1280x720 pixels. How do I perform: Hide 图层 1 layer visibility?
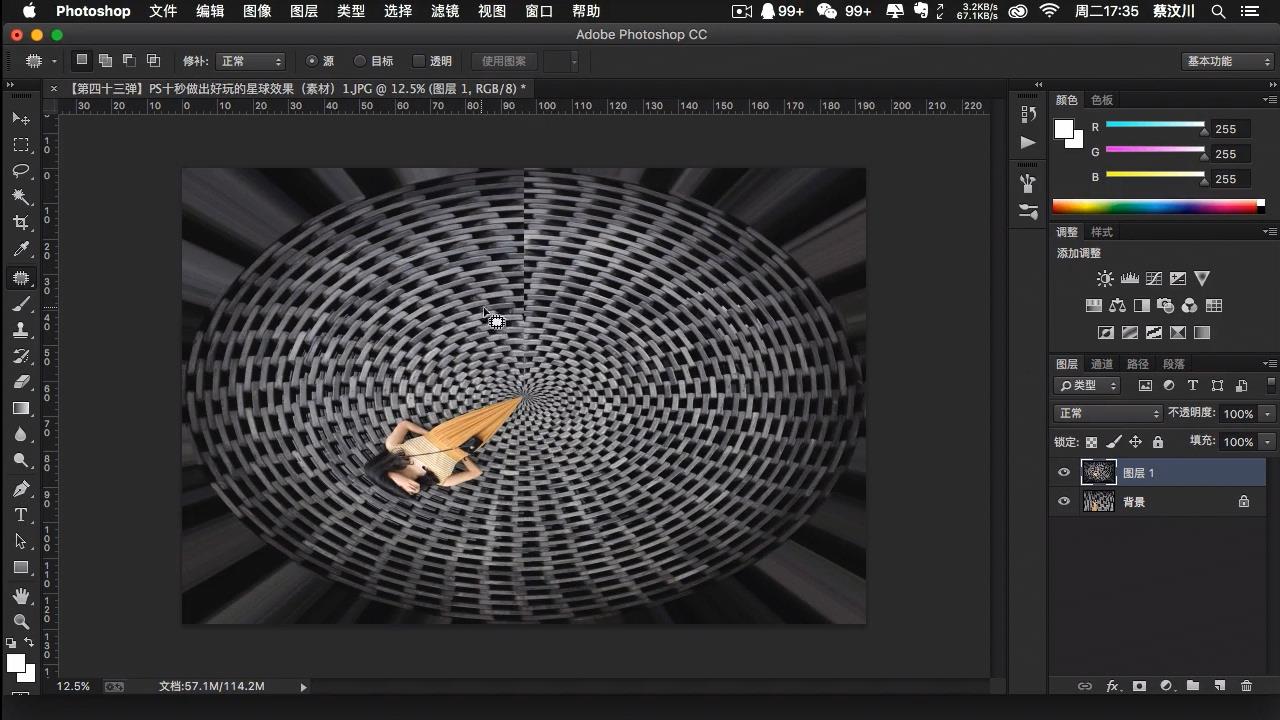pyautogui.click(x=1064, y=473)
